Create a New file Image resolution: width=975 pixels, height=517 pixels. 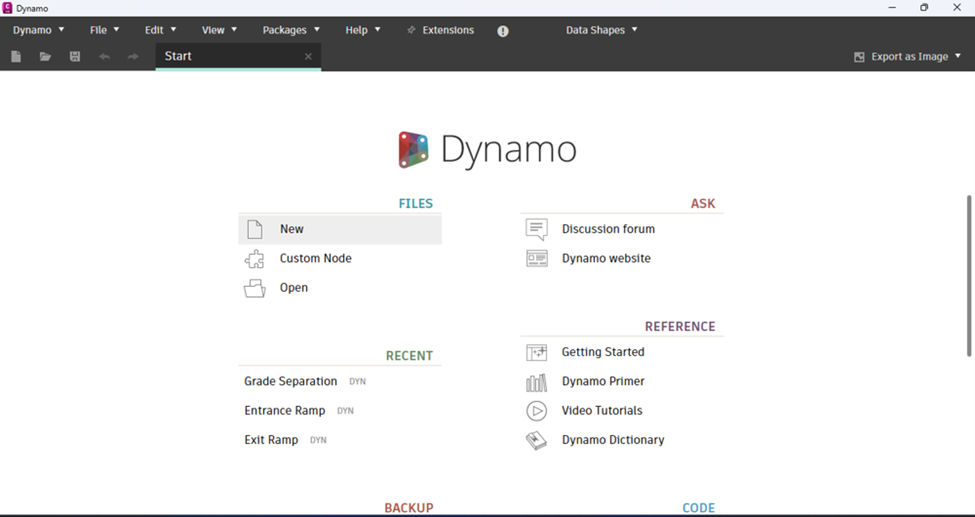tap(340, 229)
